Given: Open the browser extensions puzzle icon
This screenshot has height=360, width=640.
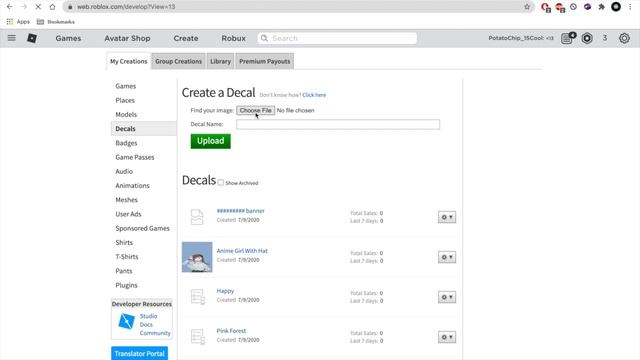Looking at the screenshot, I should pyautogui.click(x=601, y=7).
